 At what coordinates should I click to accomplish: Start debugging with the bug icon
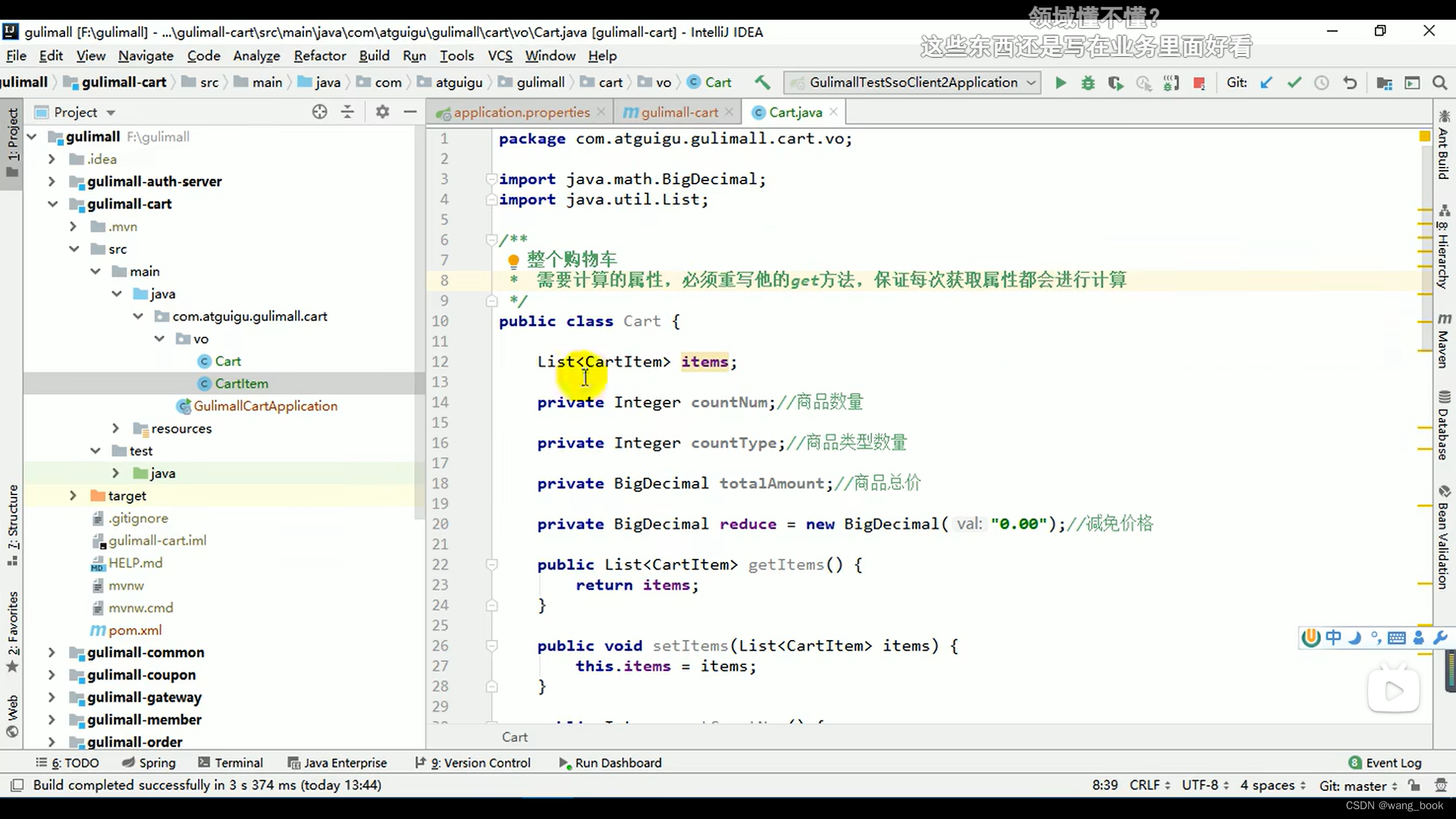coord(1087,83)
